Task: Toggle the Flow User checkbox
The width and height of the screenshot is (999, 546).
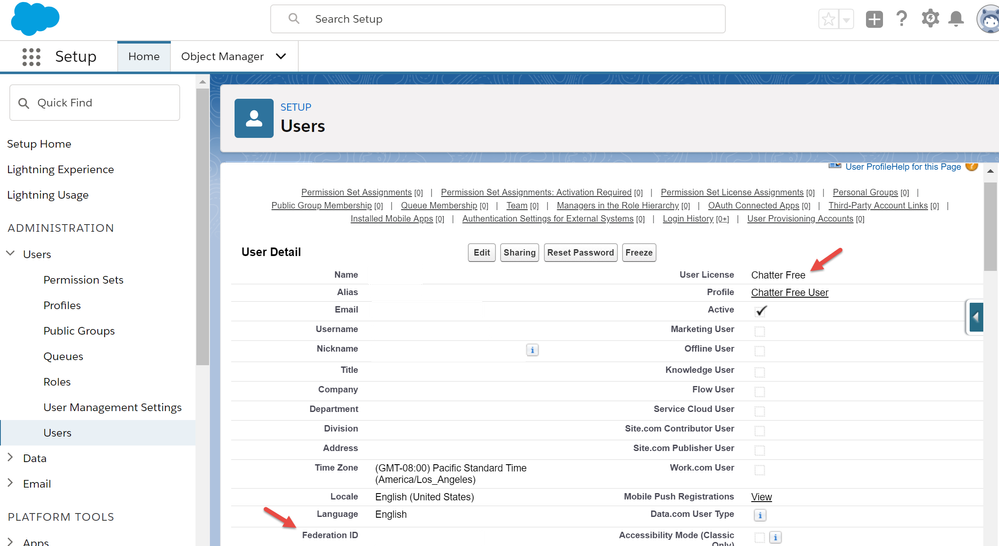Action: (x=759, y=392)
